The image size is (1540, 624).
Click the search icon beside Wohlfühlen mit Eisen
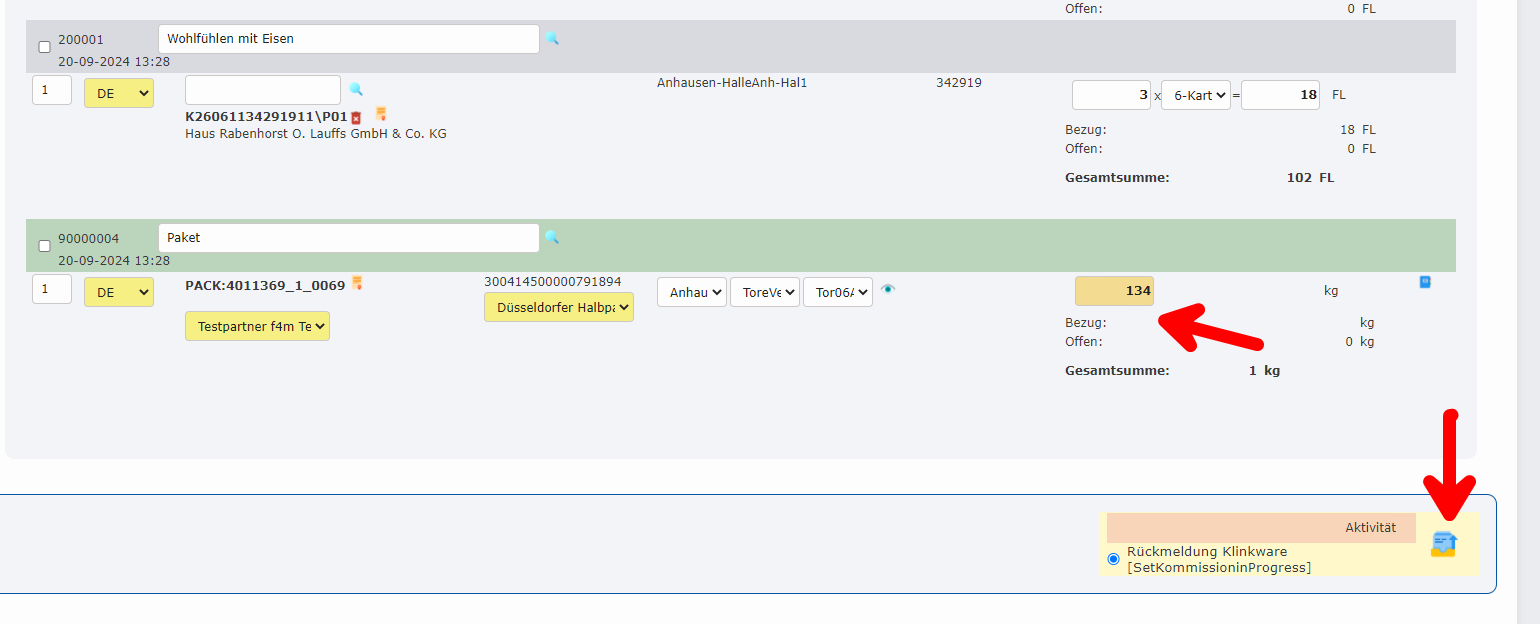pyautogui.click(x=552, y=39)
